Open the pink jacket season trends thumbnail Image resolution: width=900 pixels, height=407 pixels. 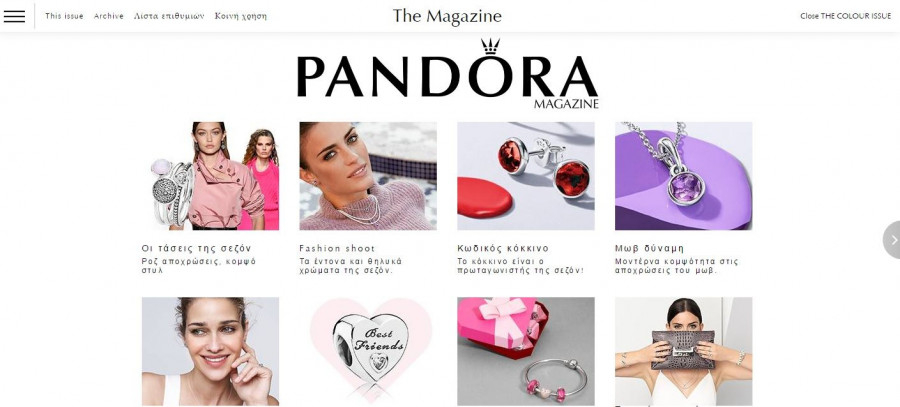click(x=211, y=176)
